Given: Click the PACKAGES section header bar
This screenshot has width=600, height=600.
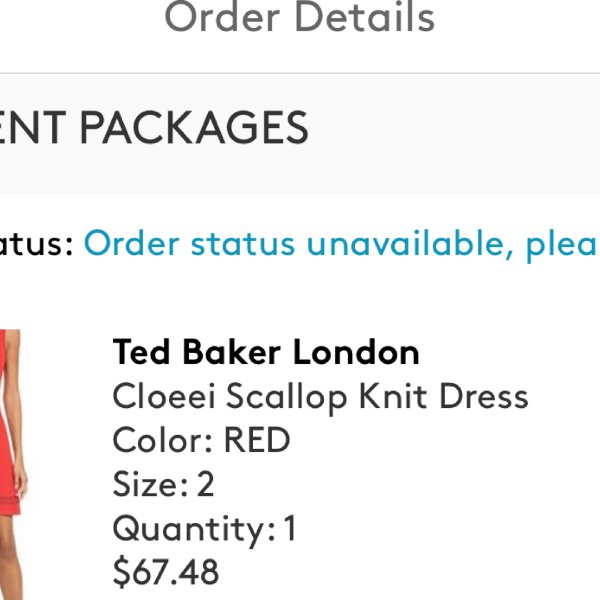Looking at the screenshot, I should click(300, 133).
